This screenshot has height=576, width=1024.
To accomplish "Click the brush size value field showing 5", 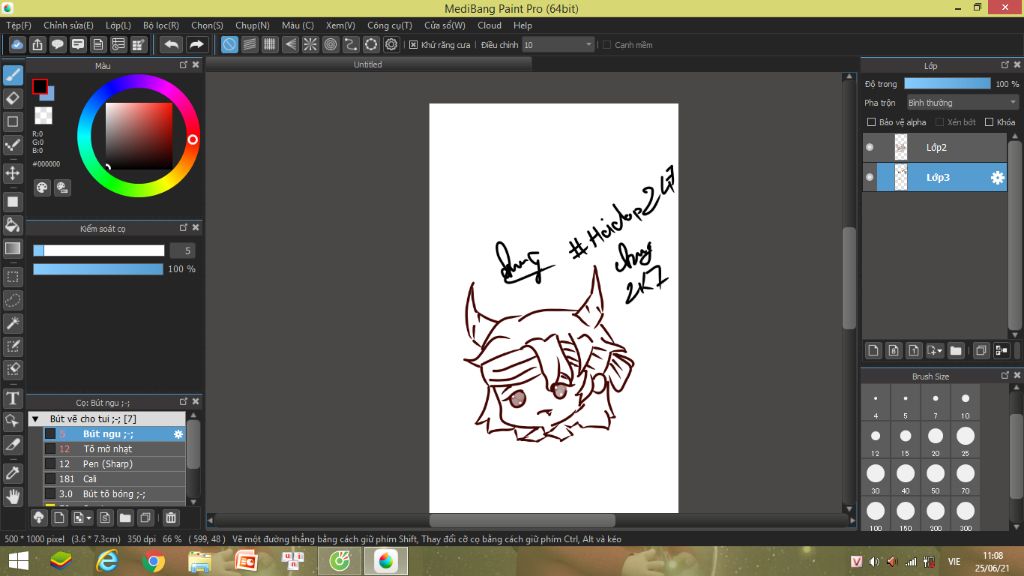I will pyautogui.click(x=183, y=251).
